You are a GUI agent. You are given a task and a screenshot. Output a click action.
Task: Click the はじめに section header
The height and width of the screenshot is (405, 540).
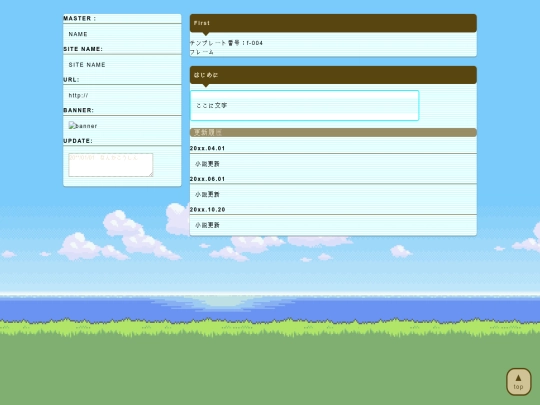[333, 75]
